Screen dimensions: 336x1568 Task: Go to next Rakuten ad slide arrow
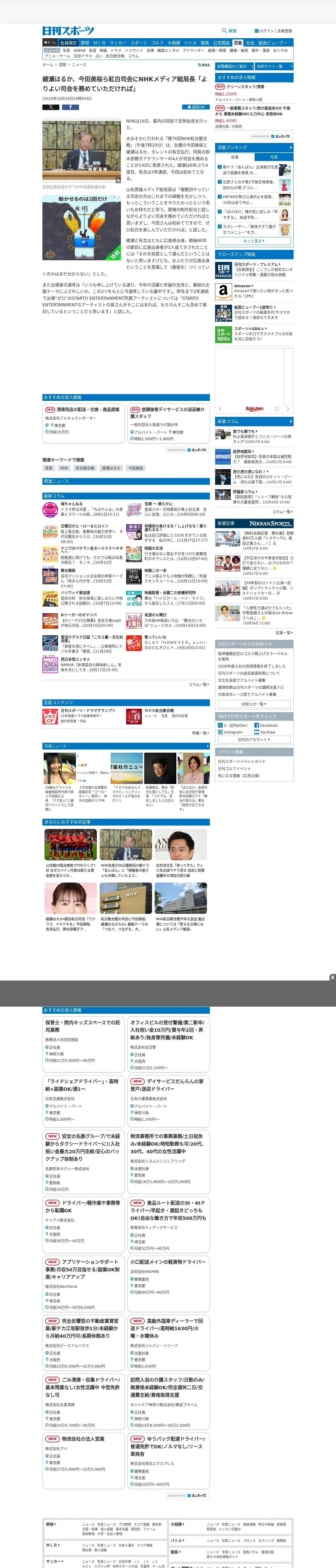click(288, 409)
